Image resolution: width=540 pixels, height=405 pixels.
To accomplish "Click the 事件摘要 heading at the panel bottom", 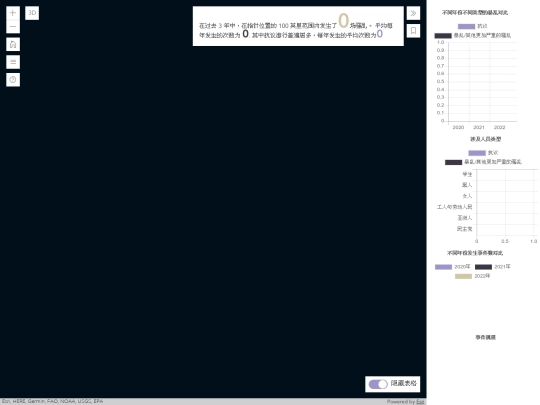I will 486,338.
